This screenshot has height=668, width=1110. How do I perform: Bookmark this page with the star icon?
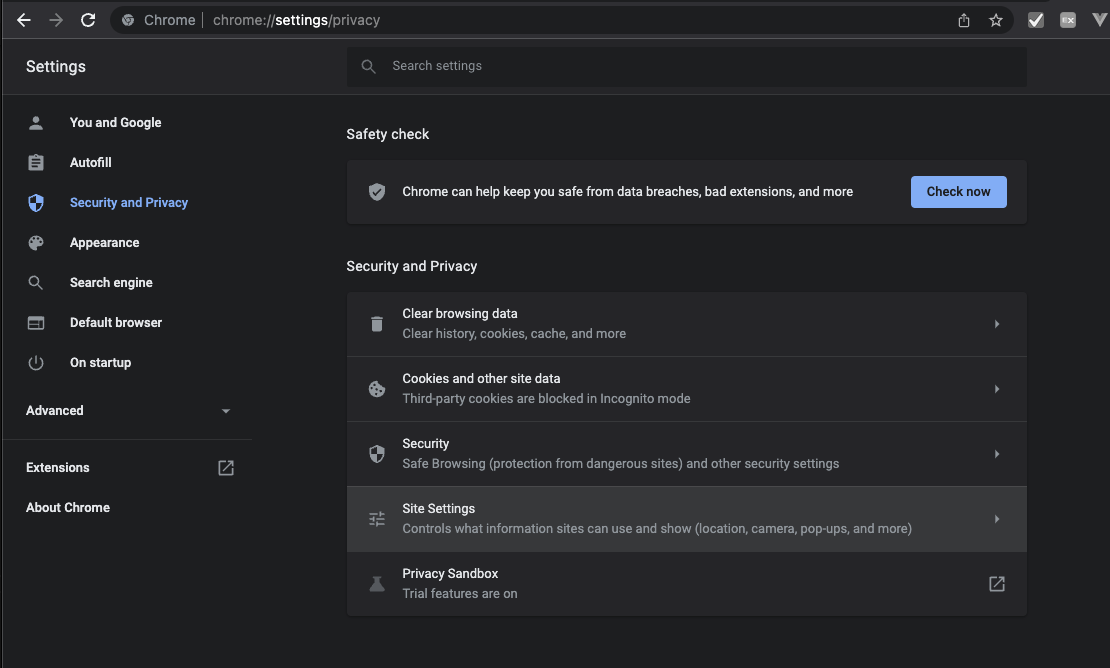pos(996,21)
